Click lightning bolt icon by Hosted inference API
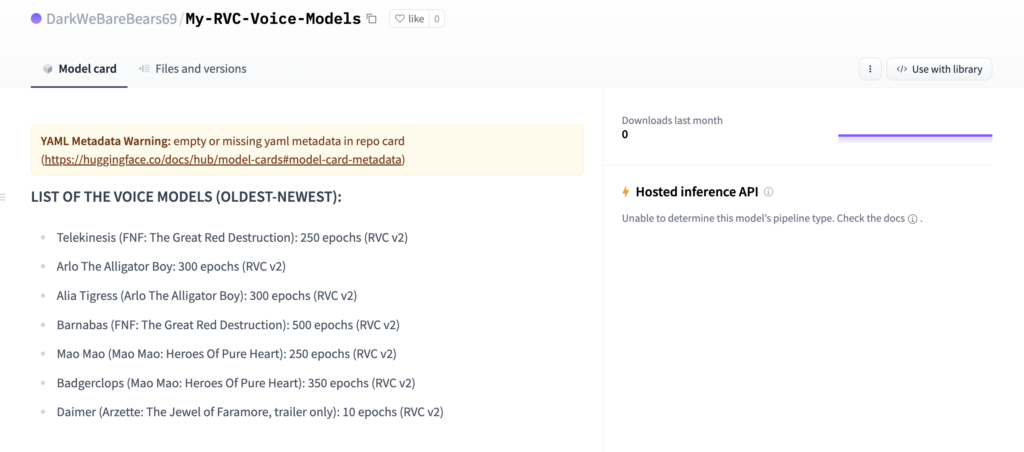The image size is (1024, 452). click(x=626, y=192)
